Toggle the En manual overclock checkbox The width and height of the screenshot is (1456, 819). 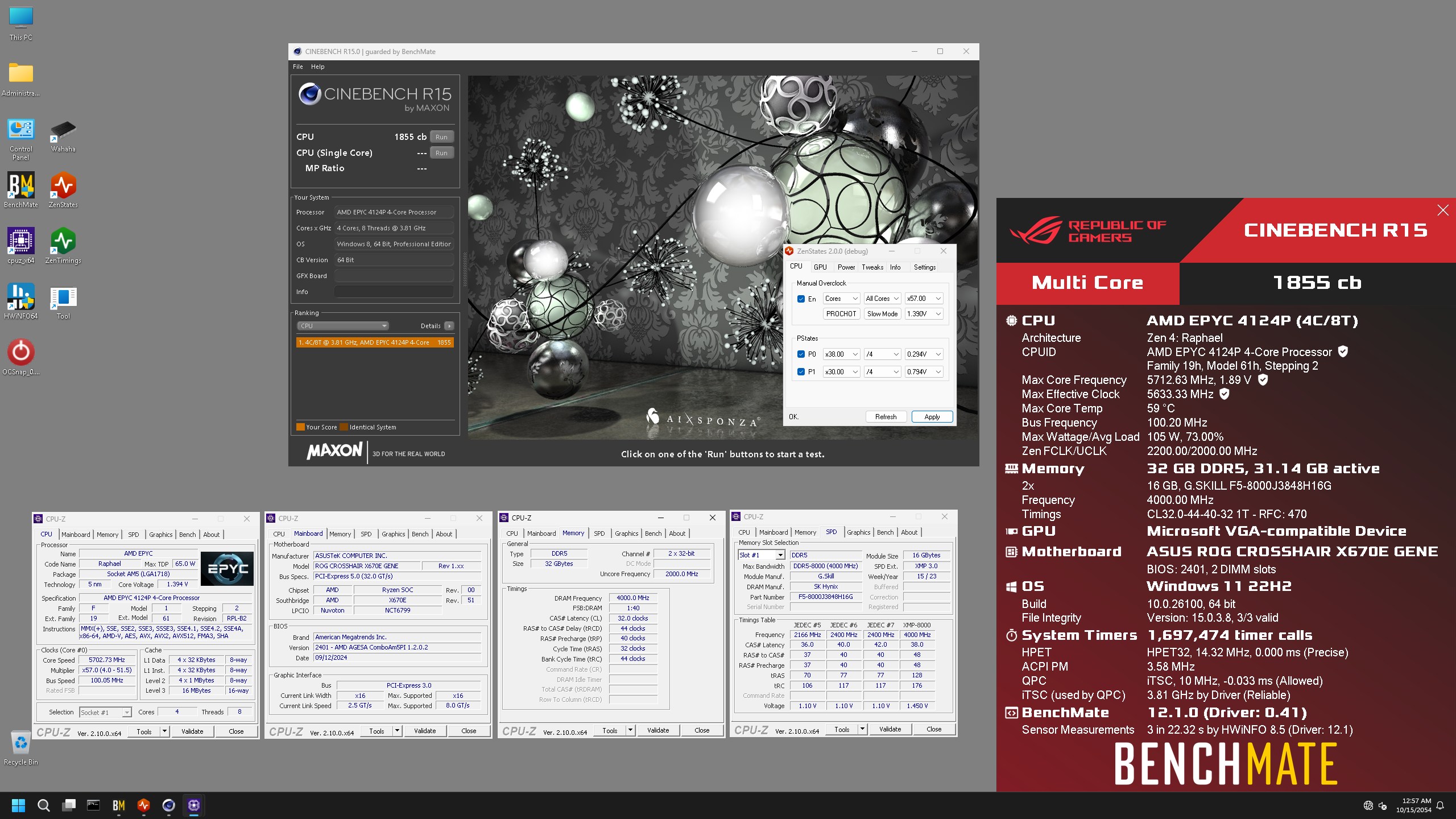click(x=801, y=299)
